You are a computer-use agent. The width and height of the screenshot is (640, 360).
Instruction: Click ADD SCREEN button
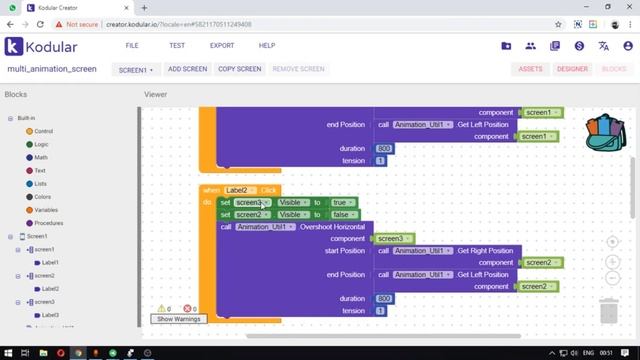(x=187, y=69)
